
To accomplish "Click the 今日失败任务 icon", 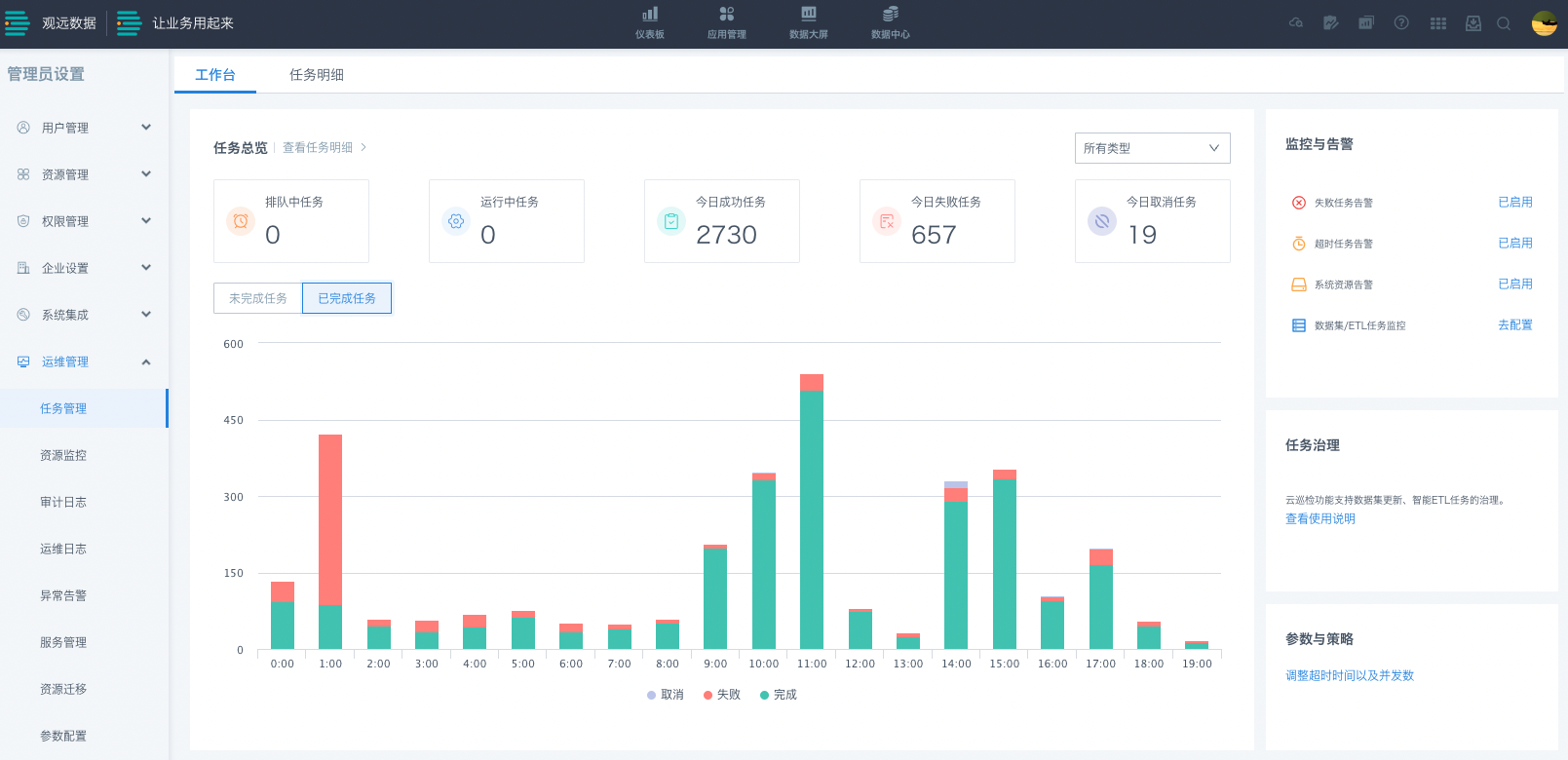I will (887, 221).
